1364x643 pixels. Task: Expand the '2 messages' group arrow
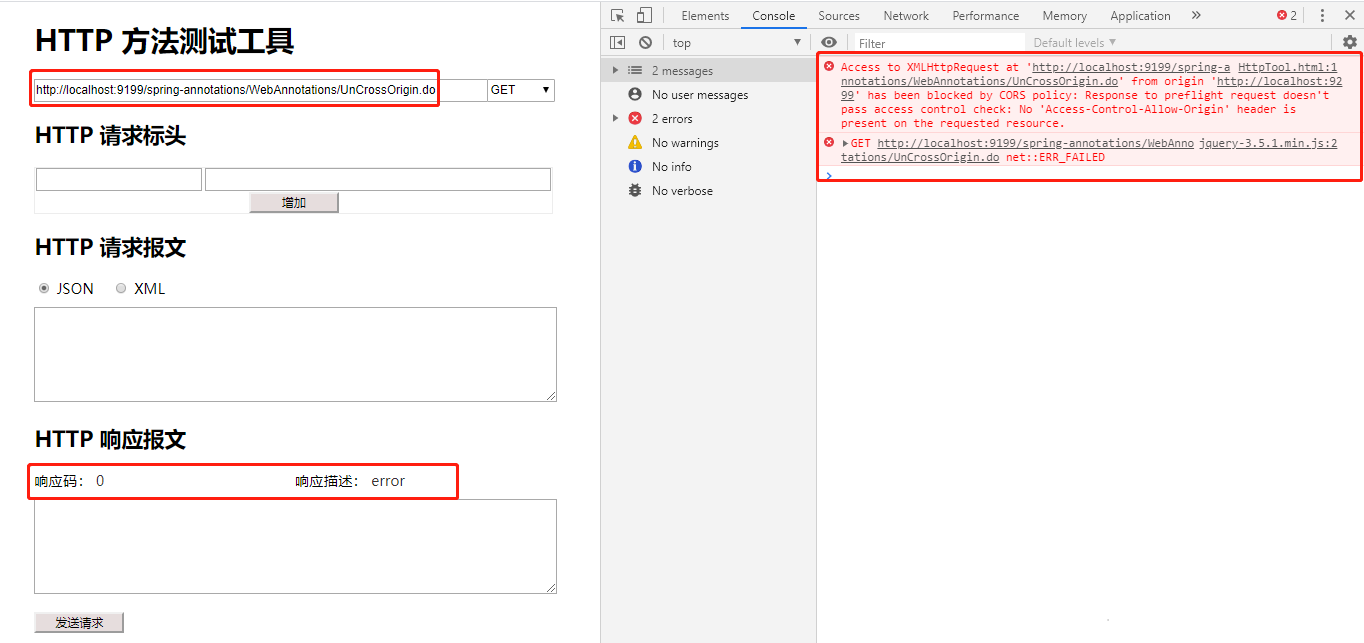pos(615,70)
